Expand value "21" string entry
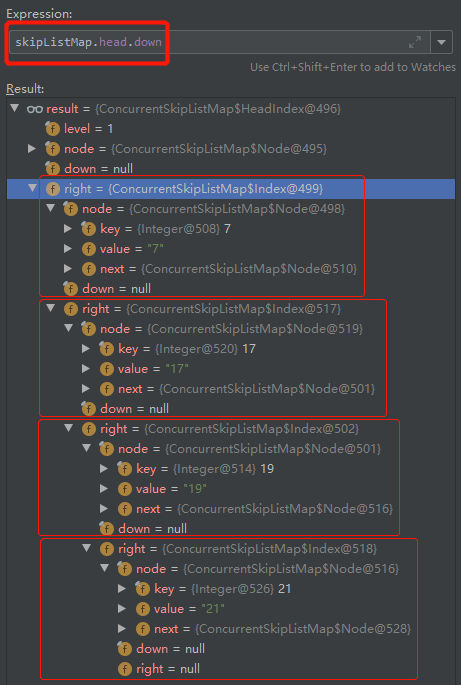 pyautogui.click(x=122, y=609)
